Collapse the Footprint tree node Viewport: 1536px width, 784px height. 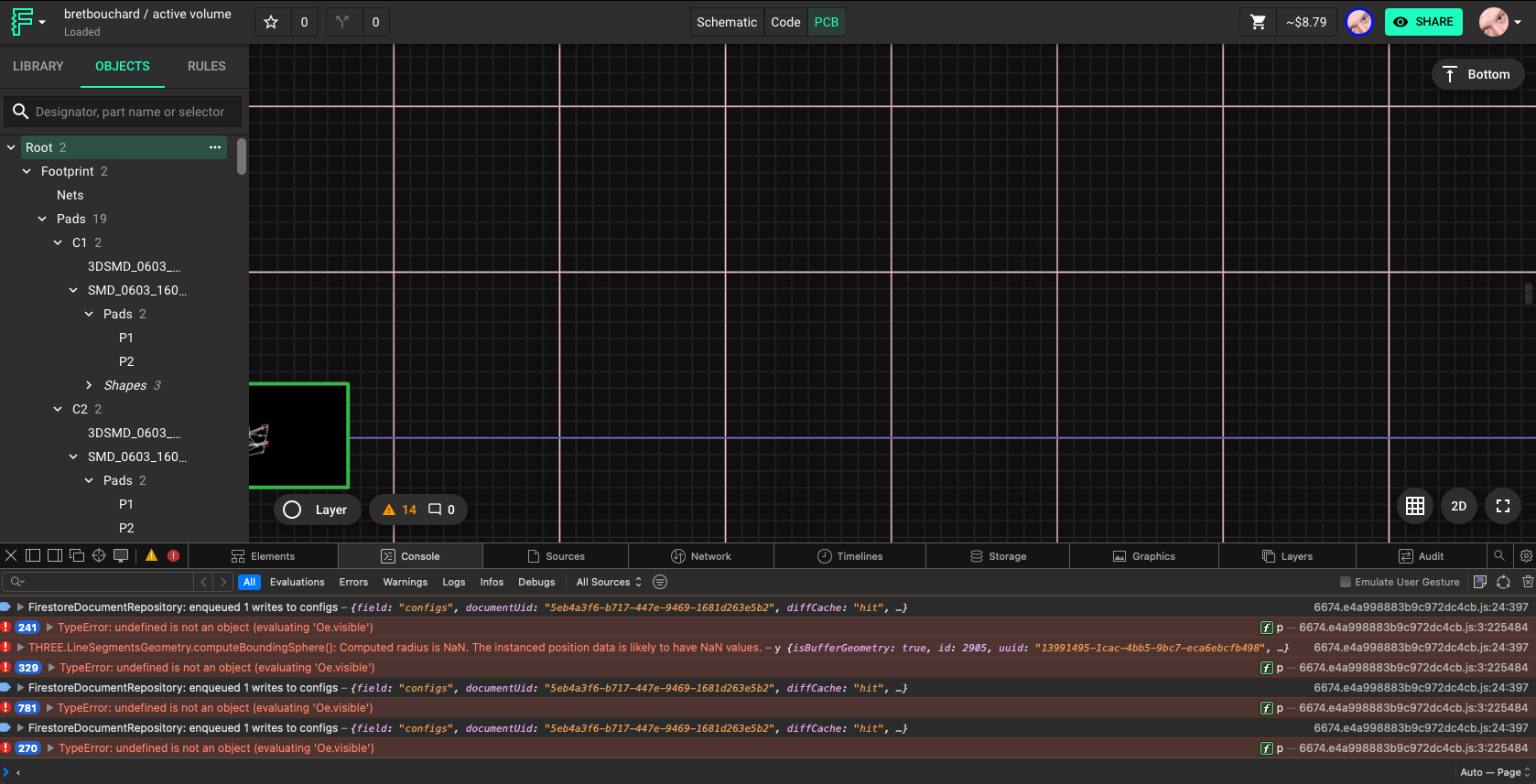point(27,171)
